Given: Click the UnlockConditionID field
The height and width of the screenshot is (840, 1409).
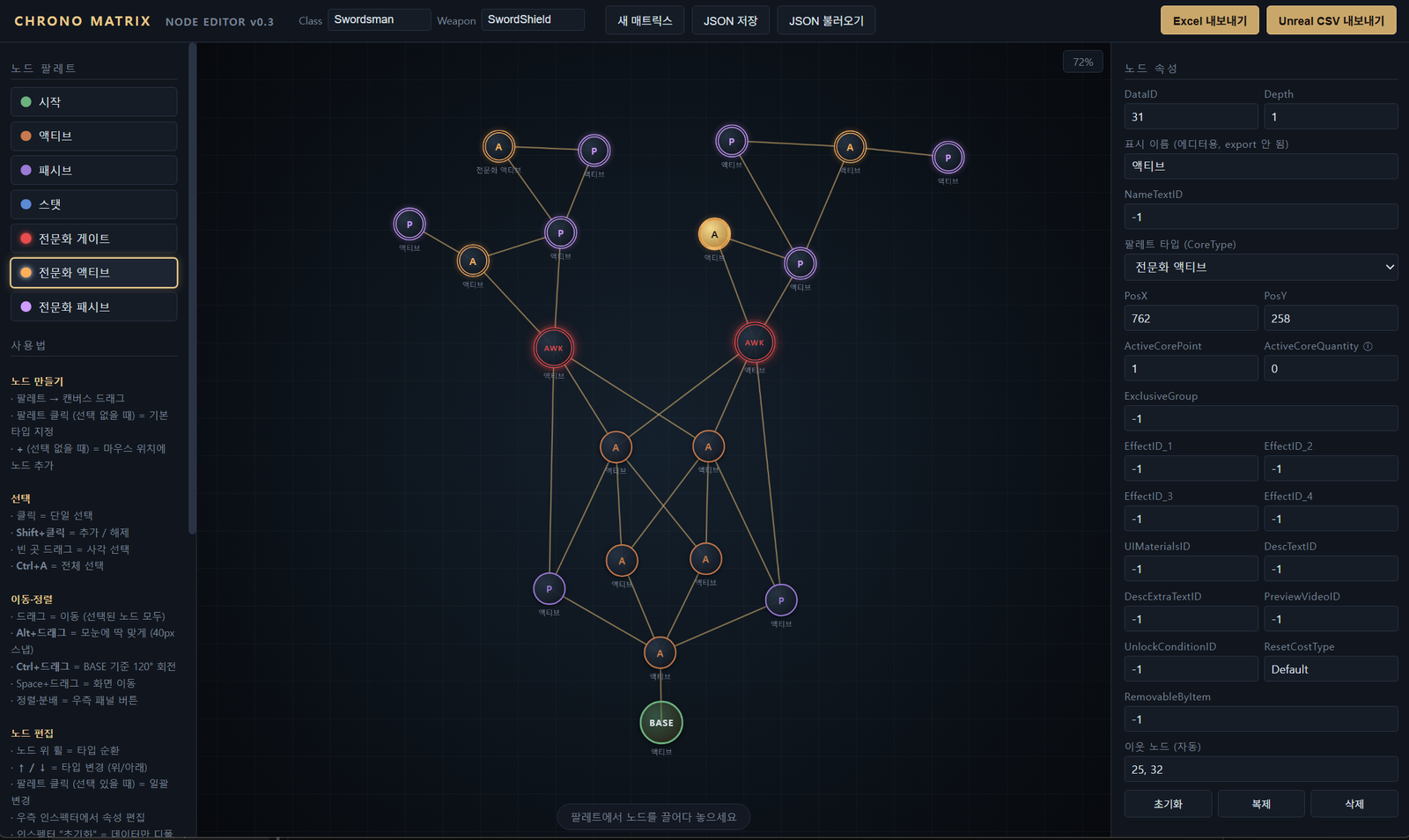Looking at the screenshot, I should (1191, 669).
